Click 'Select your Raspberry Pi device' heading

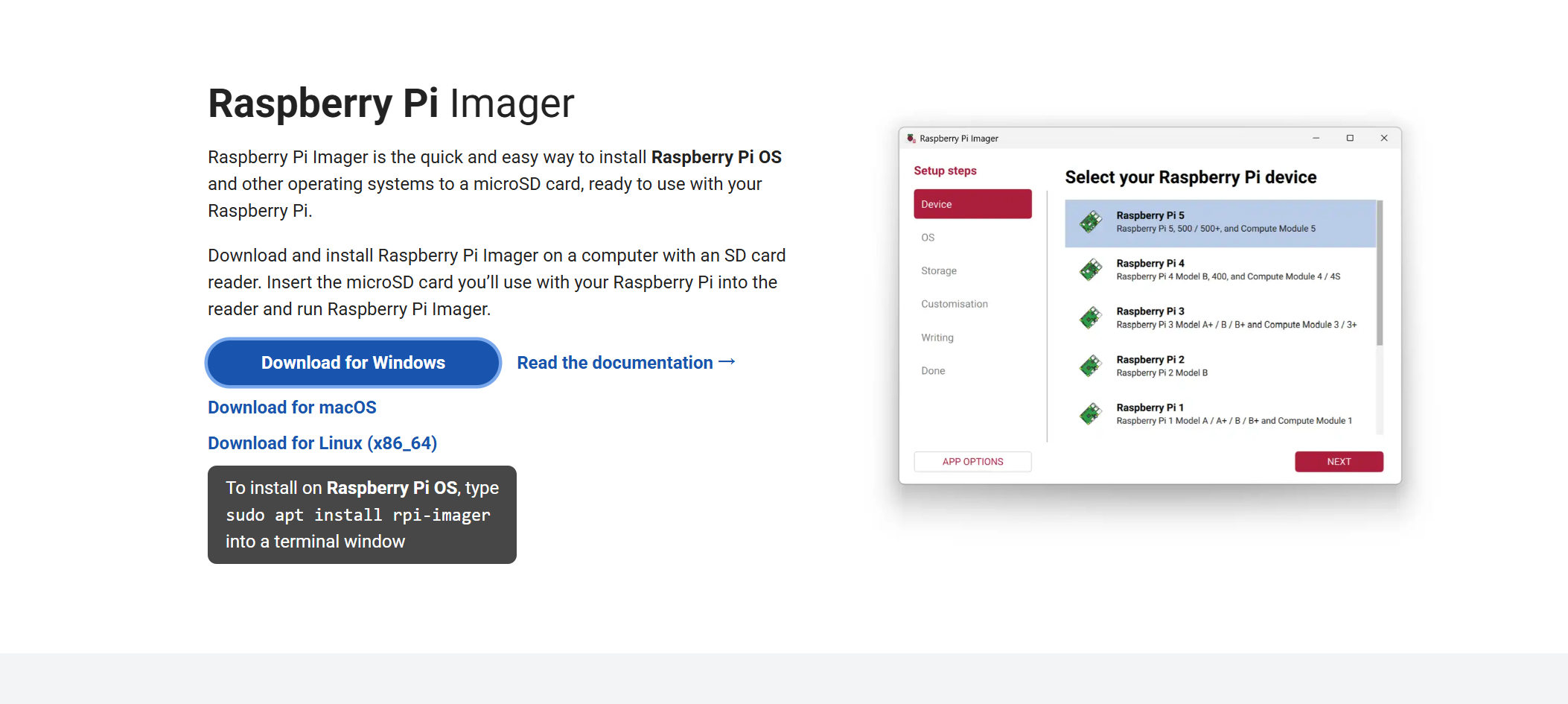coord(1191,177)
